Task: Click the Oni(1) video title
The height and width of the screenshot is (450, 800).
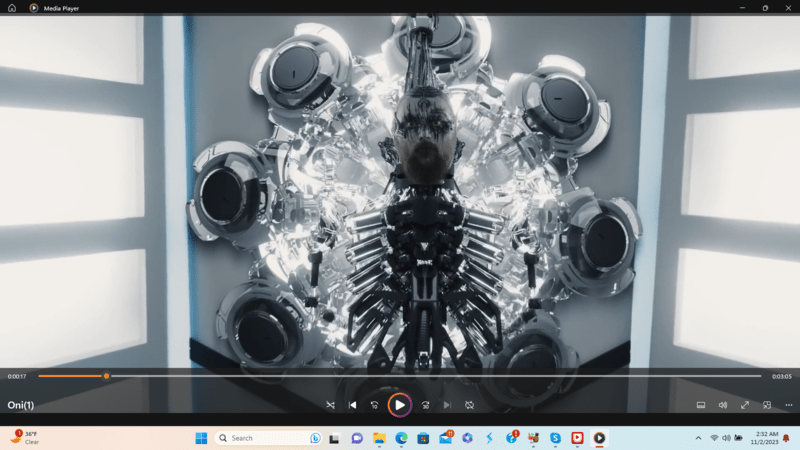Action: click(x=21, y=405)
